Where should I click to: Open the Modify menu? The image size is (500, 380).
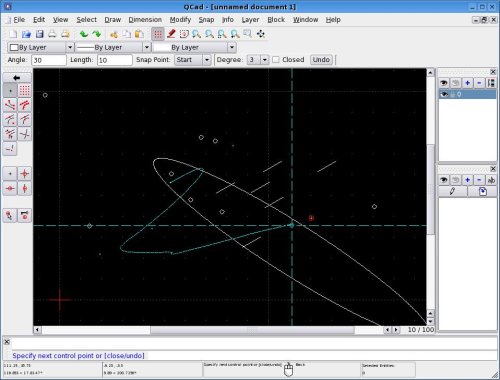180,20
